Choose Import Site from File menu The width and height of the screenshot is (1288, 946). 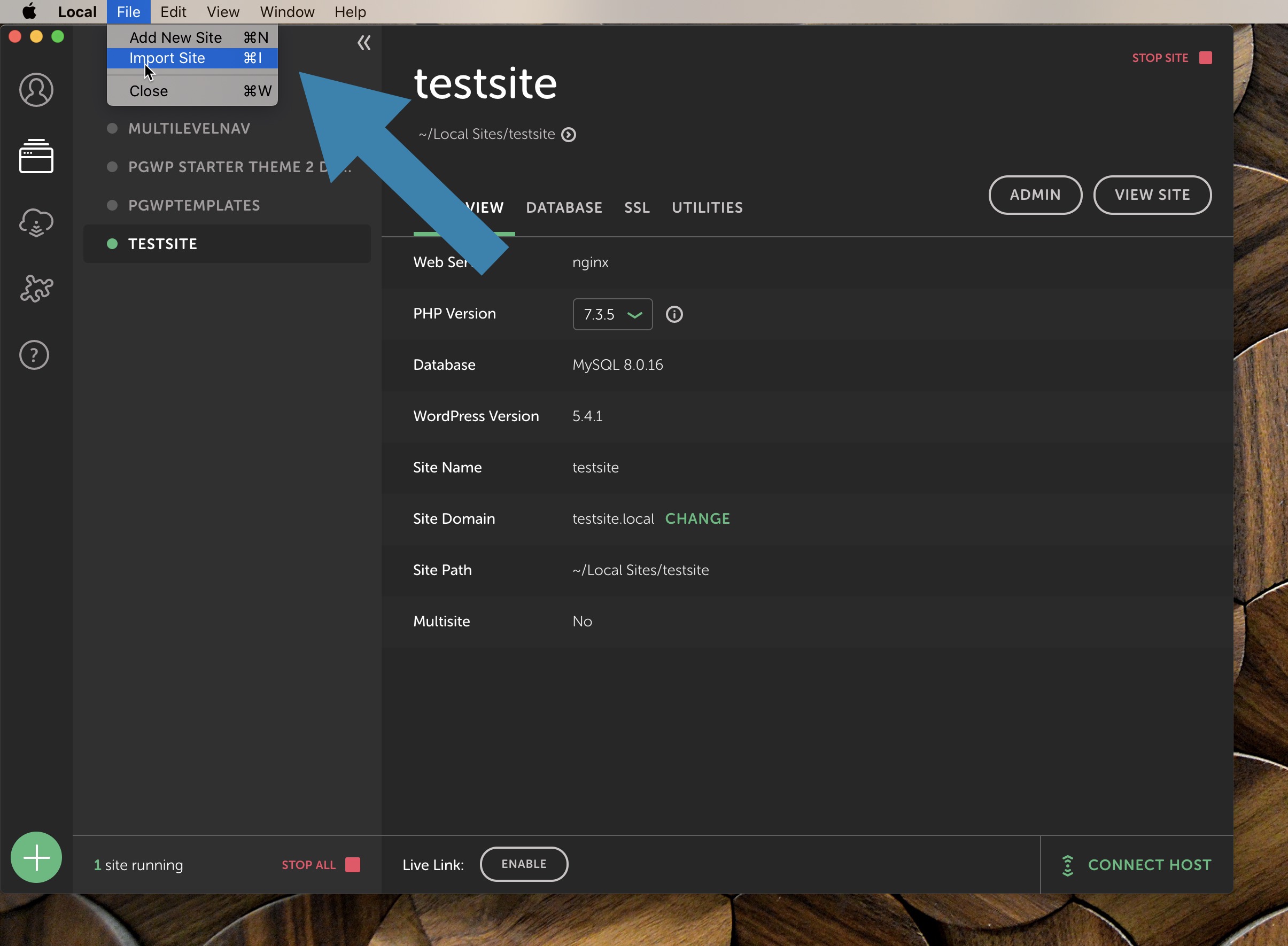point(192,58)
